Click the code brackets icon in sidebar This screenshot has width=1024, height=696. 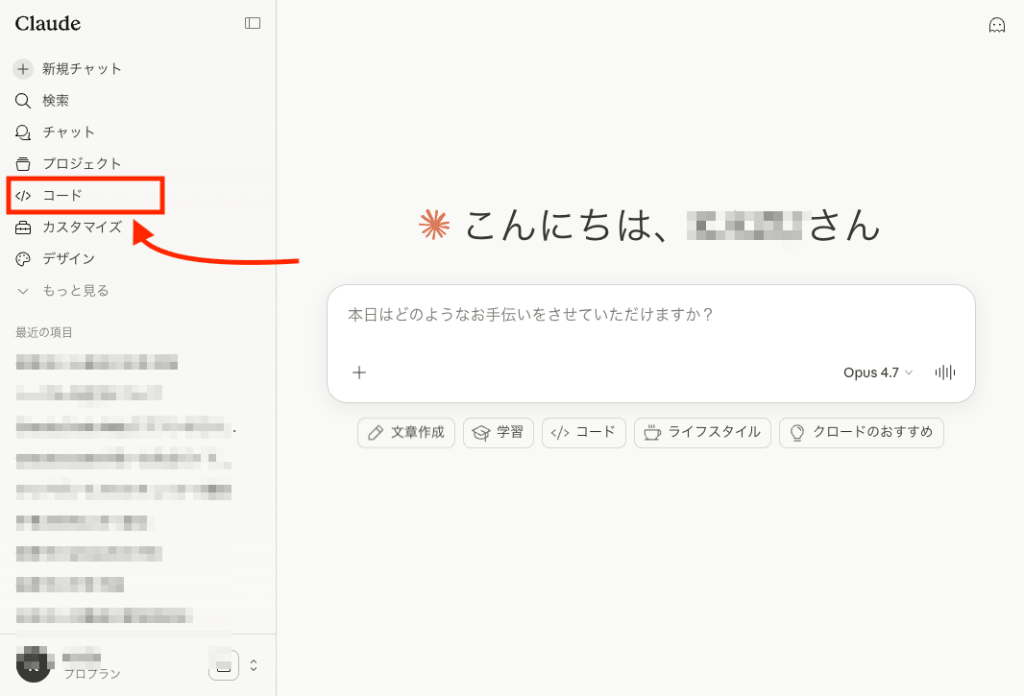(x=23, y=195)
